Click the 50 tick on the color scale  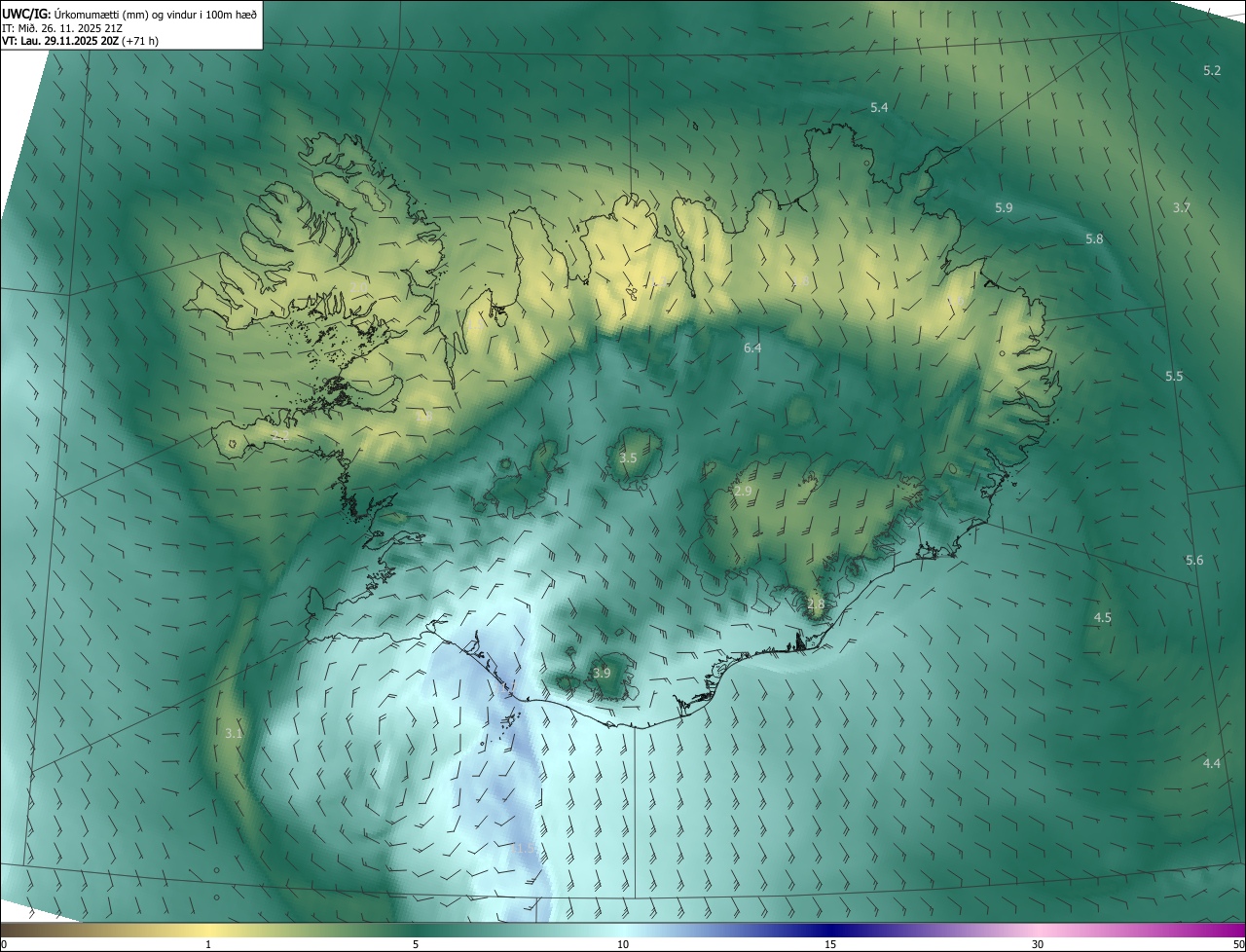point(1238,944)
